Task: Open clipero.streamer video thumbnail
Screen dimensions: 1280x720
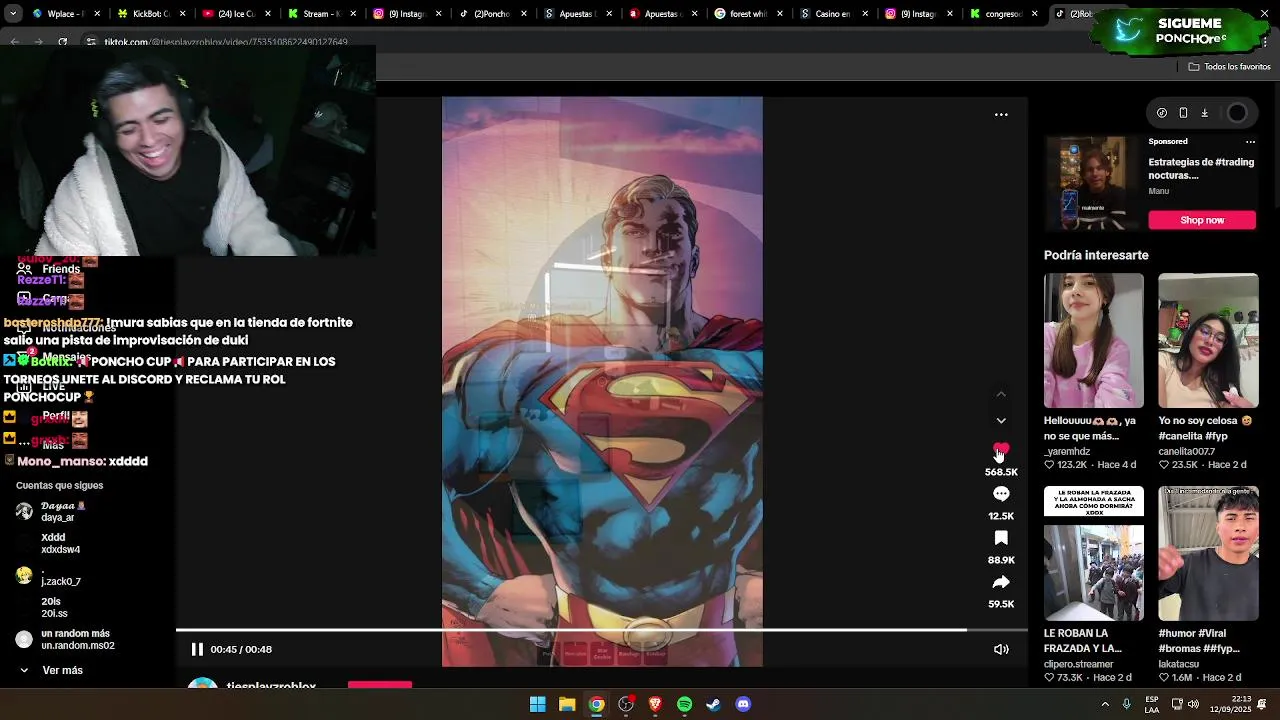Action: pos(1094,553)
